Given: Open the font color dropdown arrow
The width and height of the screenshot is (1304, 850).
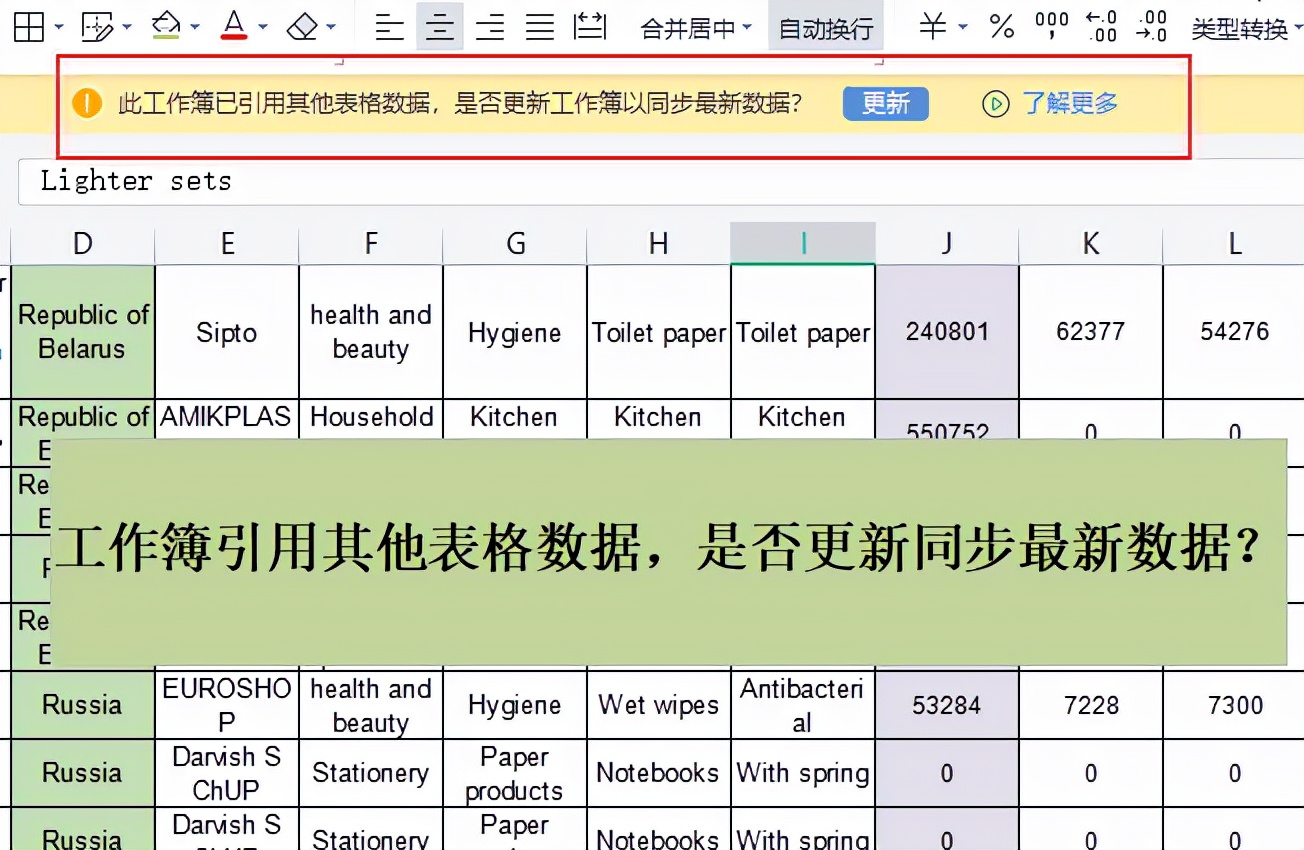Looking at the screenshot, I should [262, 27].
